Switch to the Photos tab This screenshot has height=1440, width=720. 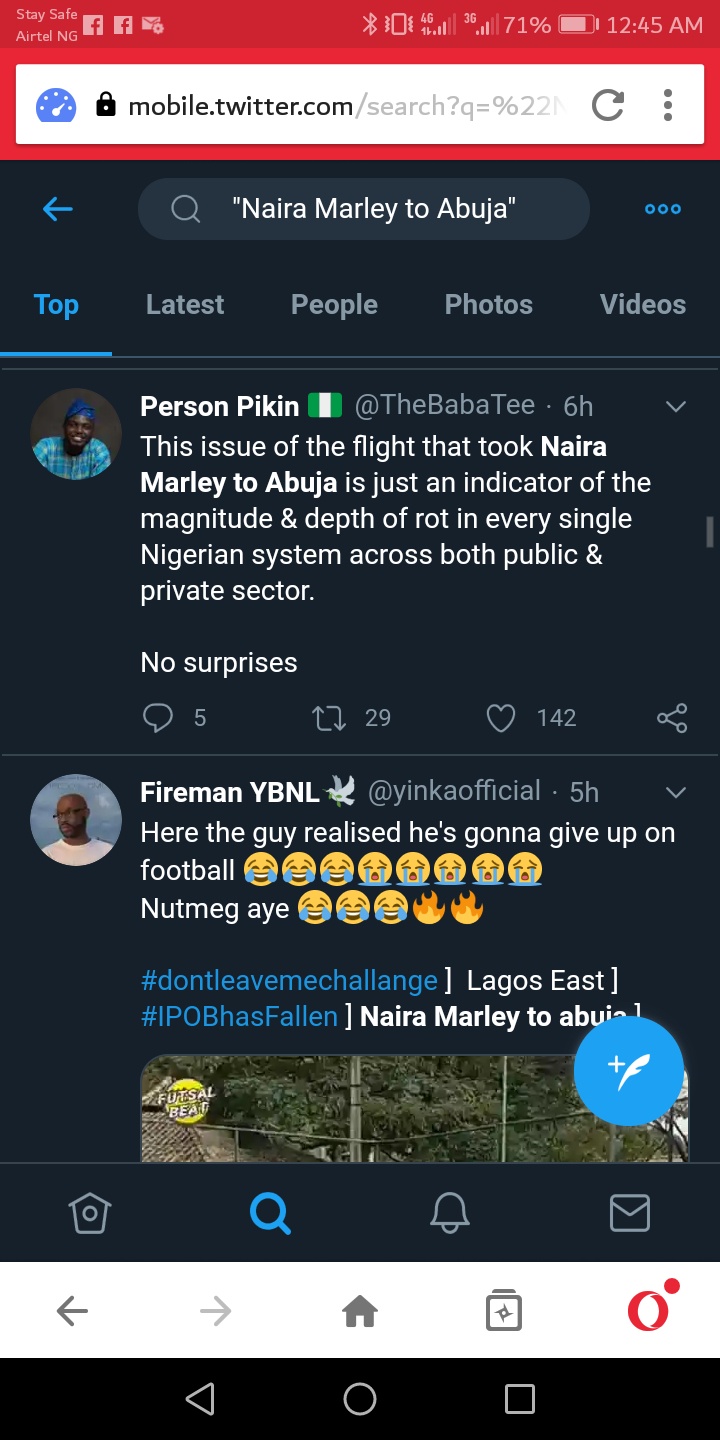pos(488,305)
